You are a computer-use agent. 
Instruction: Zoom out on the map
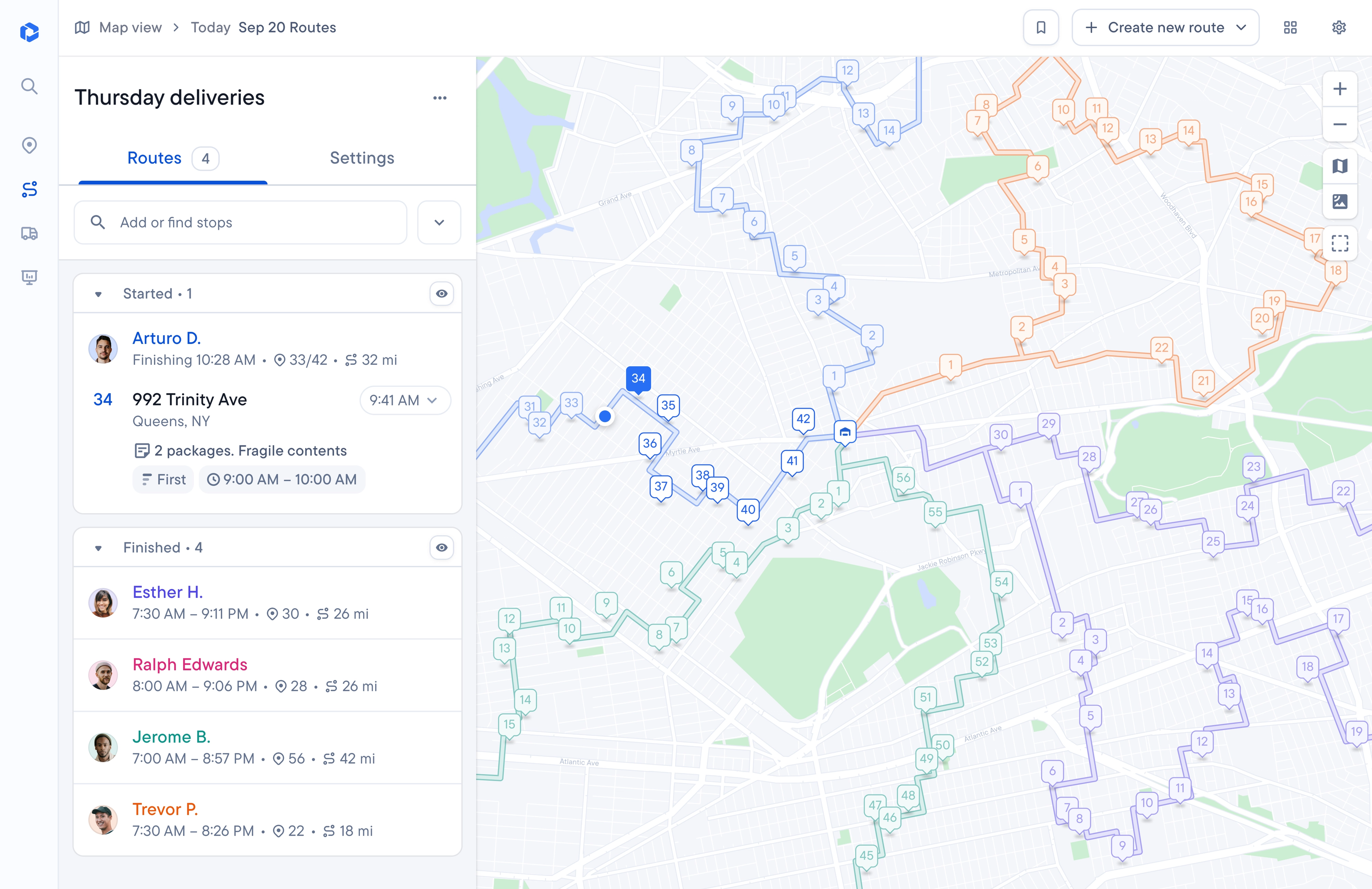coord(1340,124)
